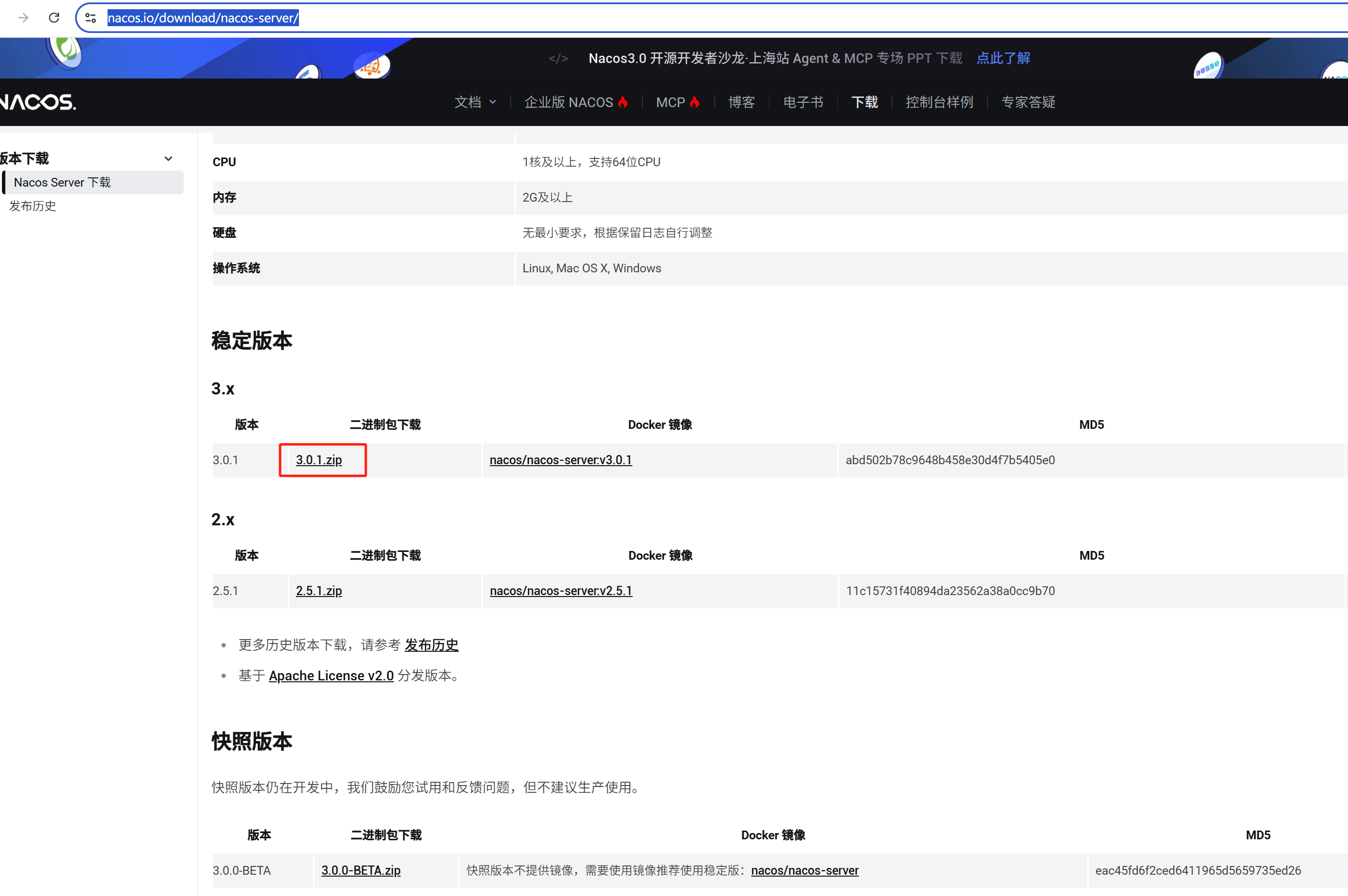The height and width of the screenshot is (896, 1348).
Task: Click the flame icon beside 企业版 NACOS
Action: pos(623,102)
